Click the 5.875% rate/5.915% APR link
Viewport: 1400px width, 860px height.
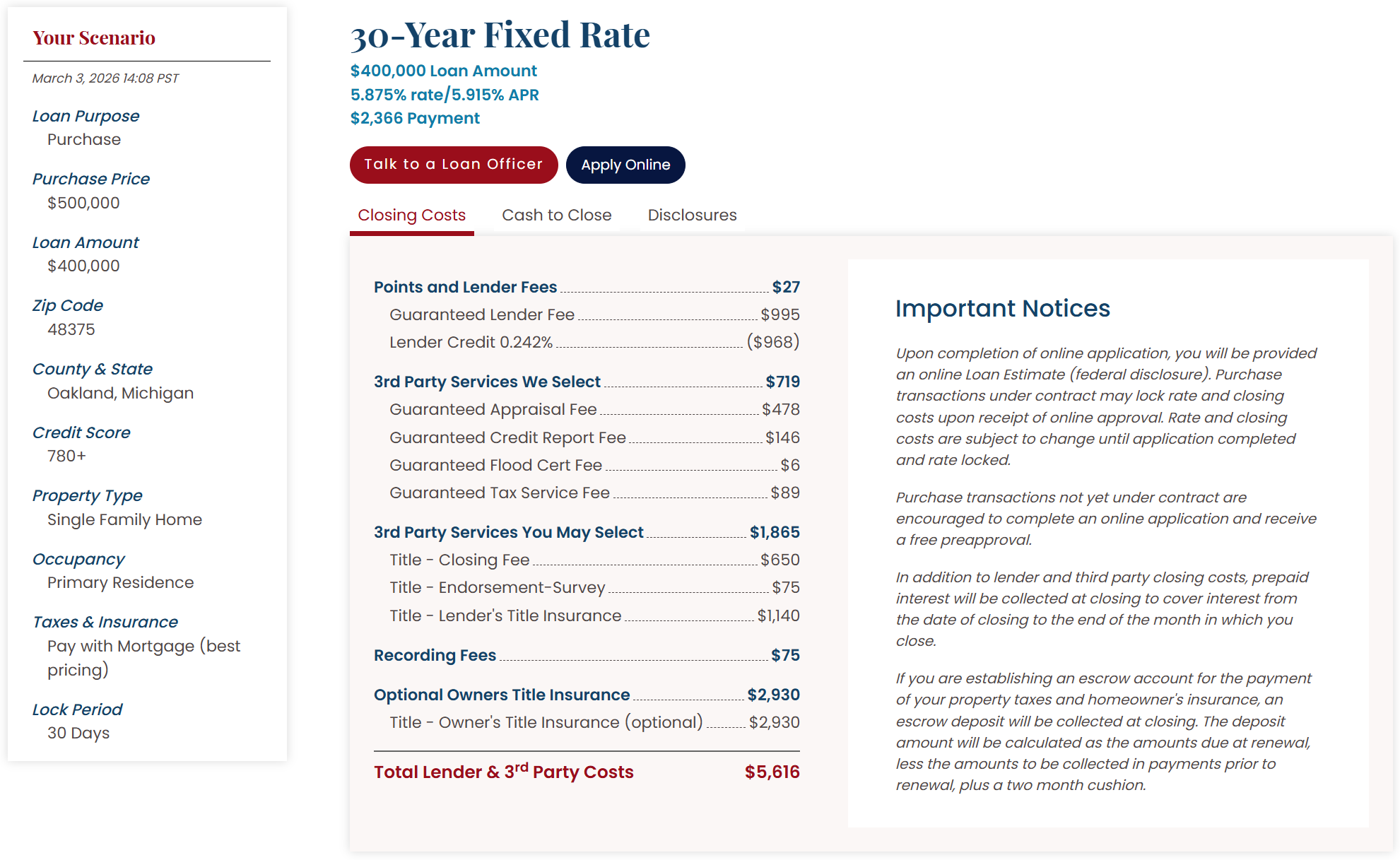coord(445,94)
